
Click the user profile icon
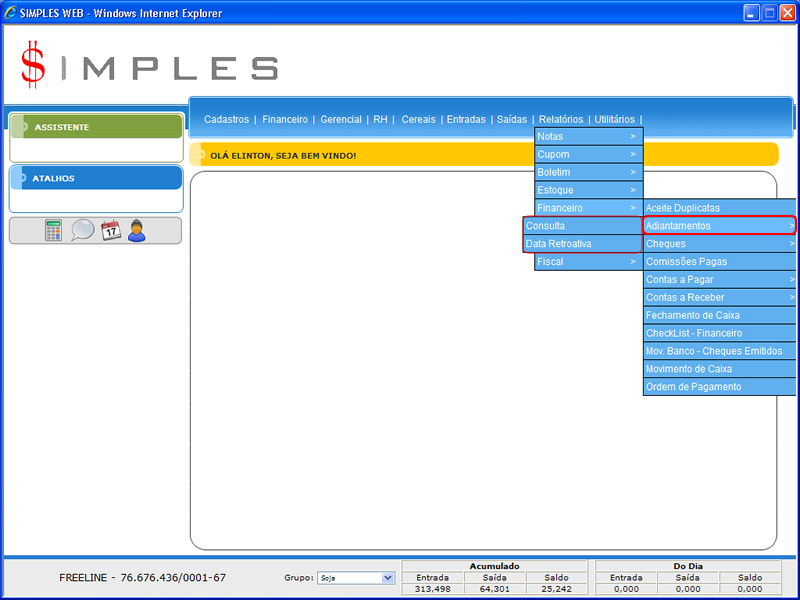point(137,230)
